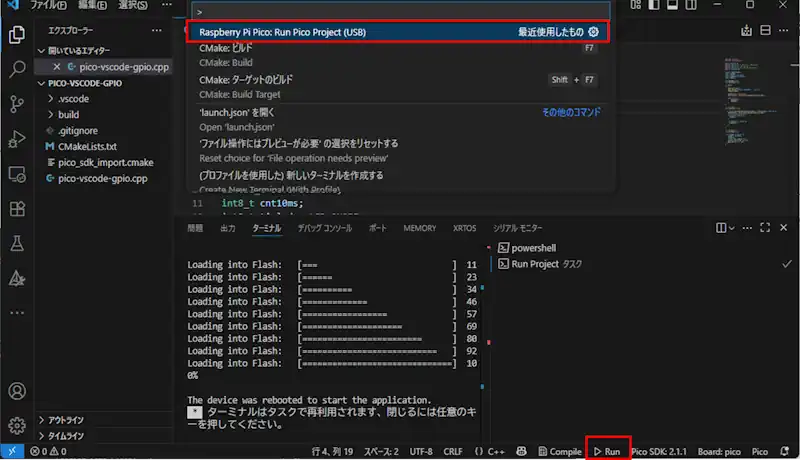Toggle the secondary sidebar layout icon
The width and height of the screenshot is (800, 460).
pyautogui.click(x=691, y=5)
